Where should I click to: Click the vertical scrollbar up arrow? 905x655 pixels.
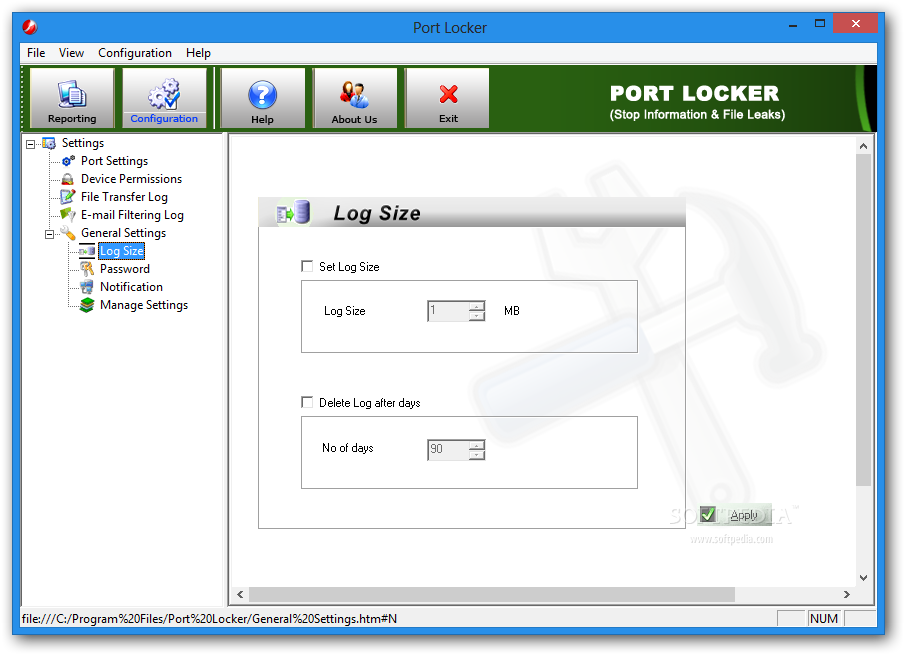863,146
